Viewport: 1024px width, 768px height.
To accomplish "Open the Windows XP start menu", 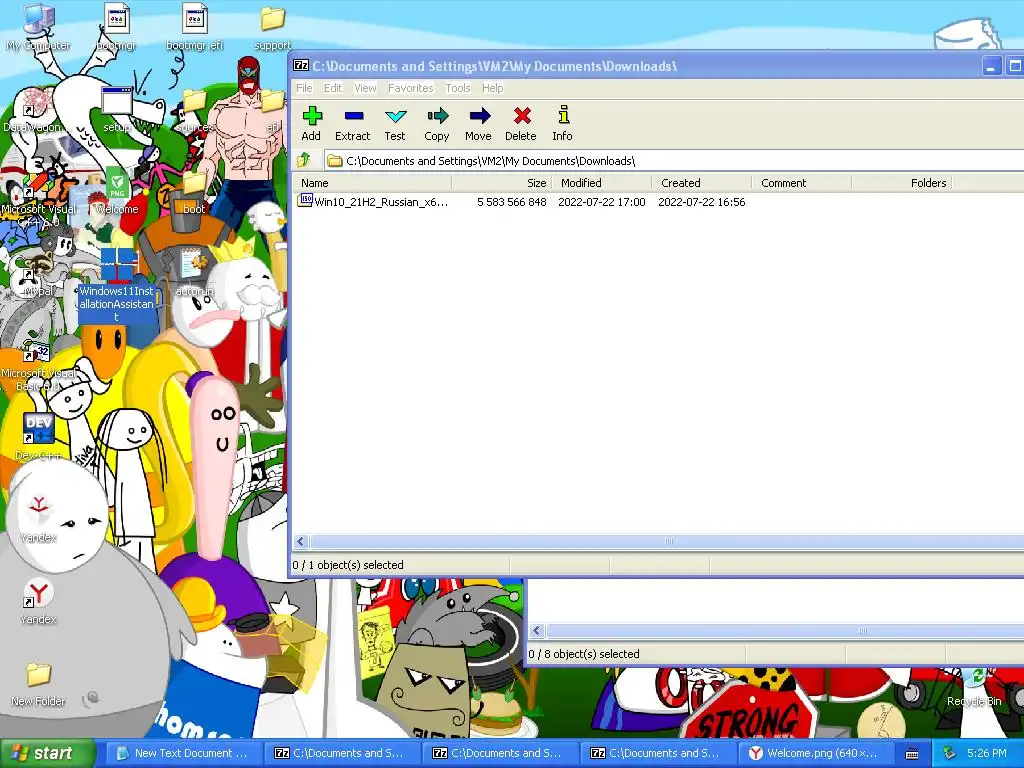I will 47,753.
